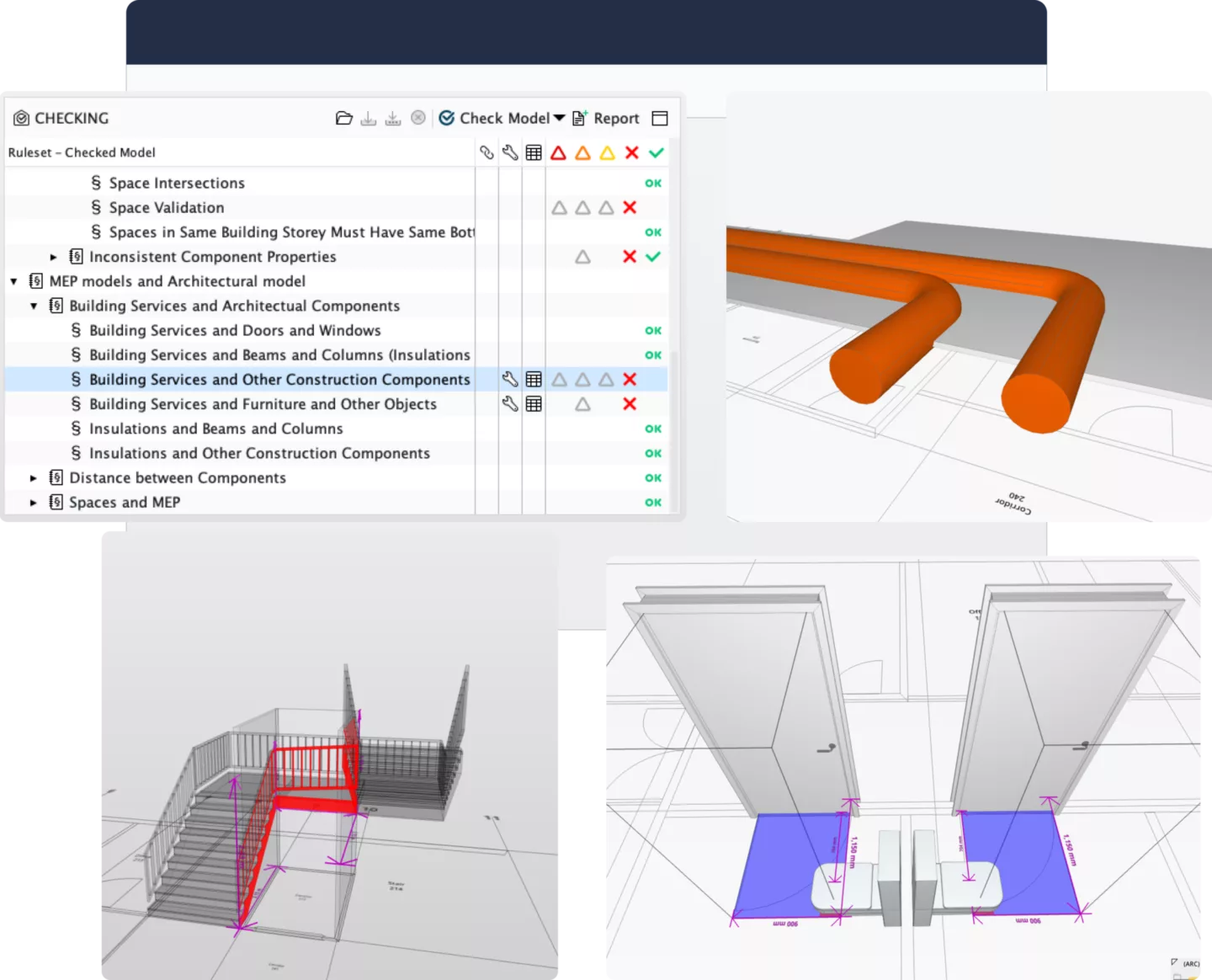Image resolution: width=1212 pixels, height=980 pixels.
Task: Select Space Validation rule
Action: tap(167, 207)
